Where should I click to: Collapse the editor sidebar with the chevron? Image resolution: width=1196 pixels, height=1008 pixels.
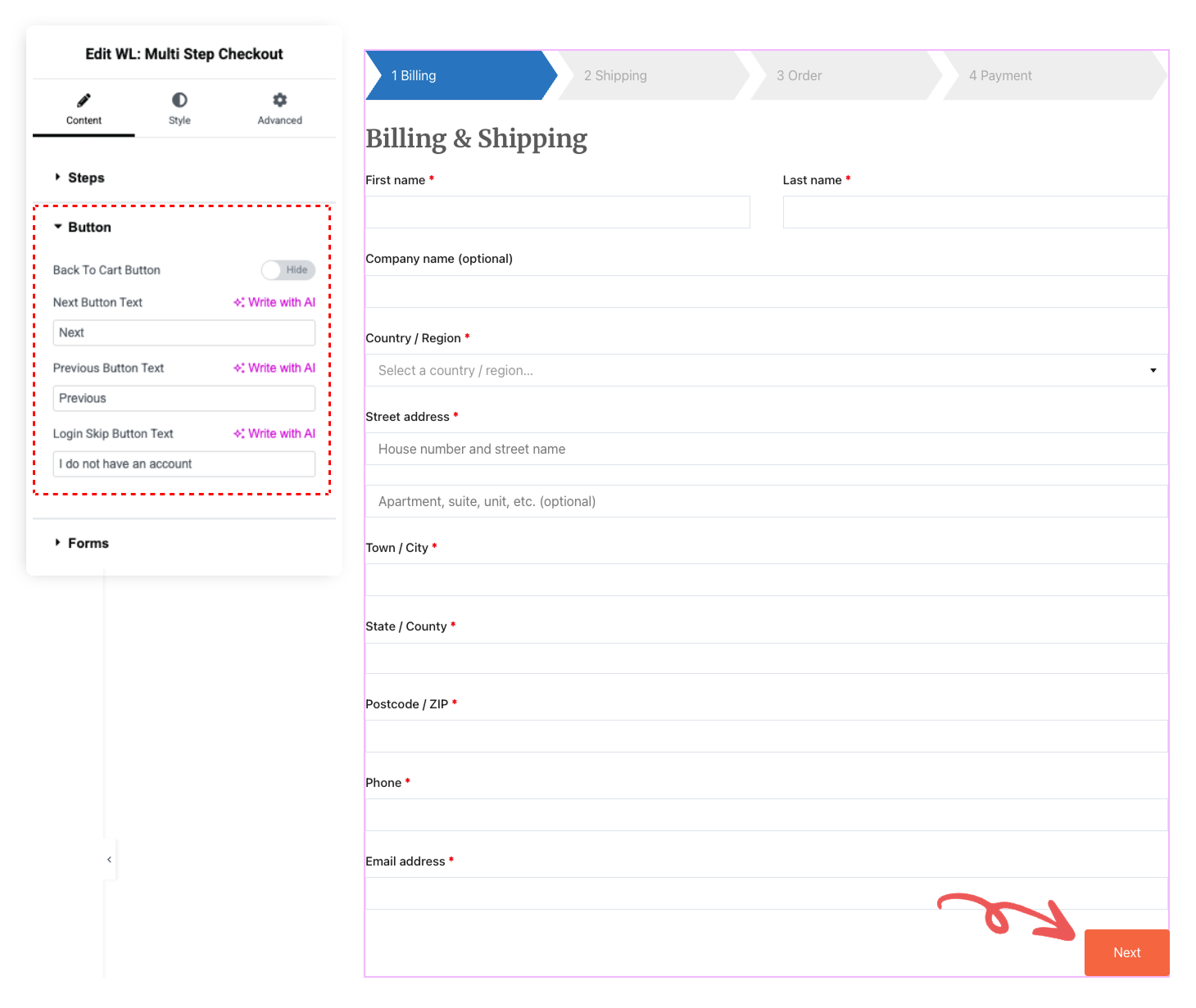(x=109, y=859)
